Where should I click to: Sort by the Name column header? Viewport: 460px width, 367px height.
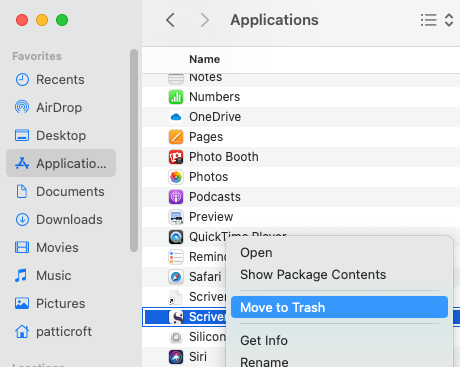pyautogui.click(x=205, y=59)
